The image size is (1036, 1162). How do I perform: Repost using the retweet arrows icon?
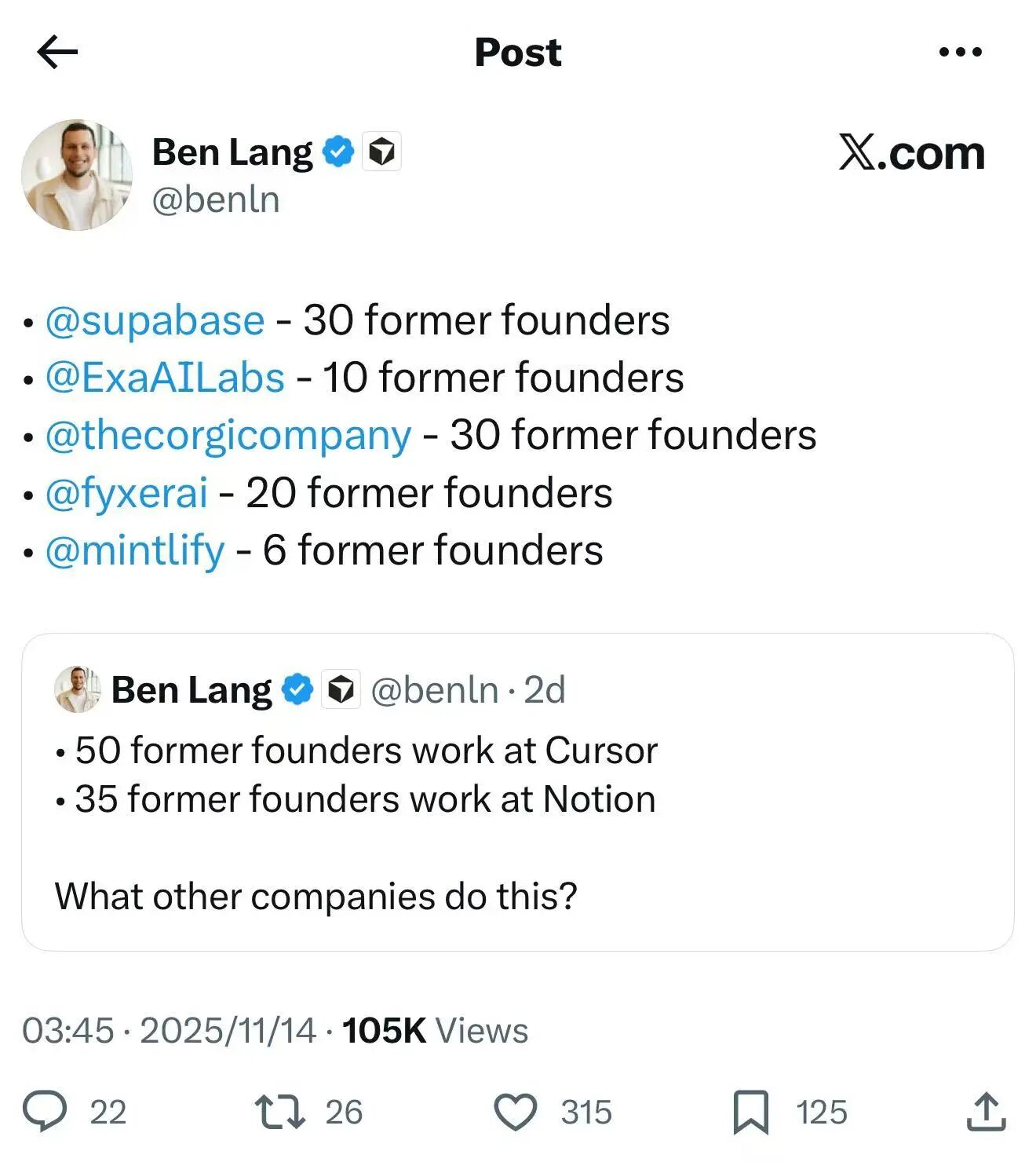click(280, 1112)
